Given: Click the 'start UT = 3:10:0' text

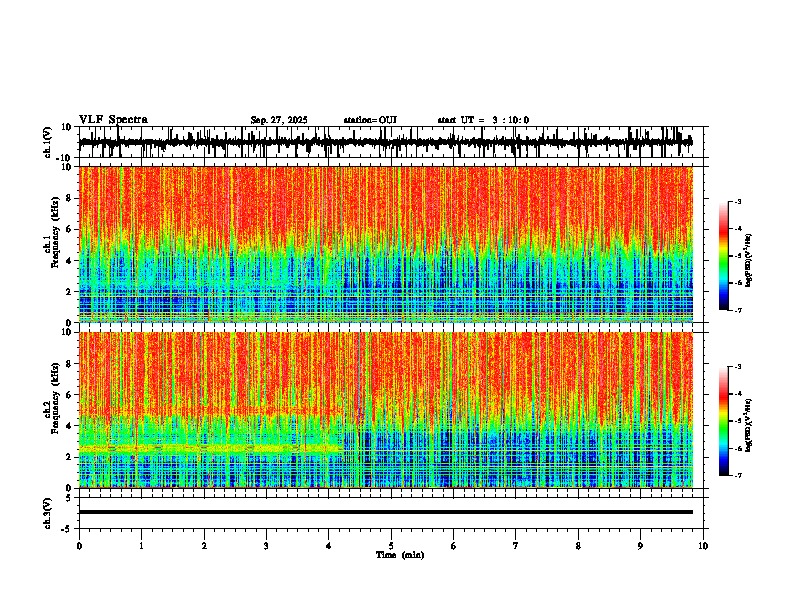Looking at the screenshot, I should point(483,120).
